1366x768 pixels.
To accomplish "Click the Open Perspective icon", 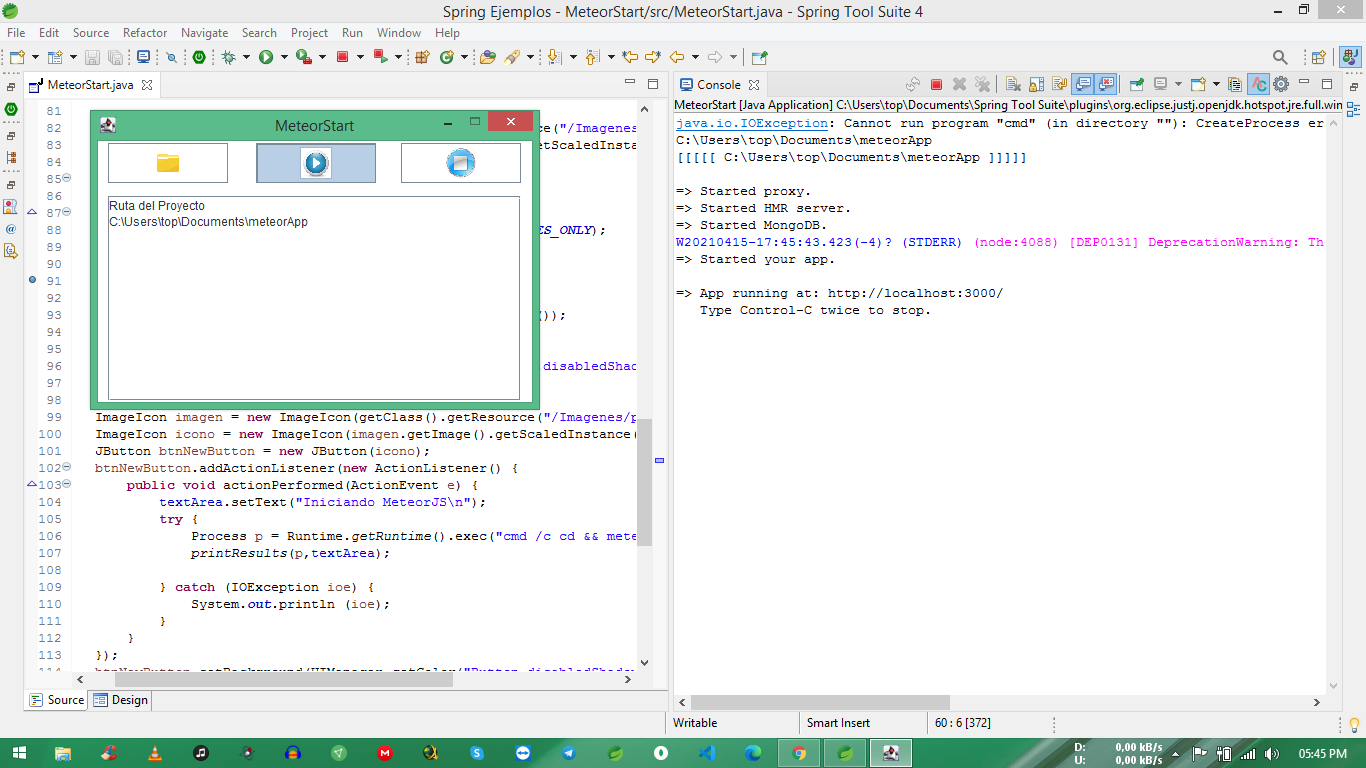I will [x=1319, y=57].
